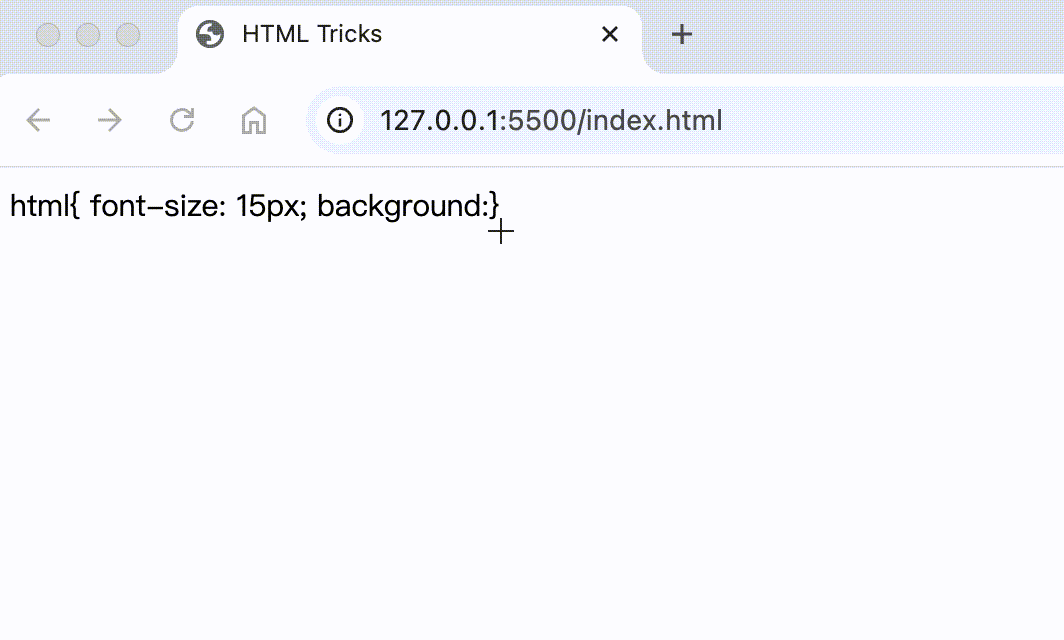Click the globe favicon on HTML Tricks tab
Image resolution: width=1064 pixels, height=640 pixels.
click(x=210, y=34)
